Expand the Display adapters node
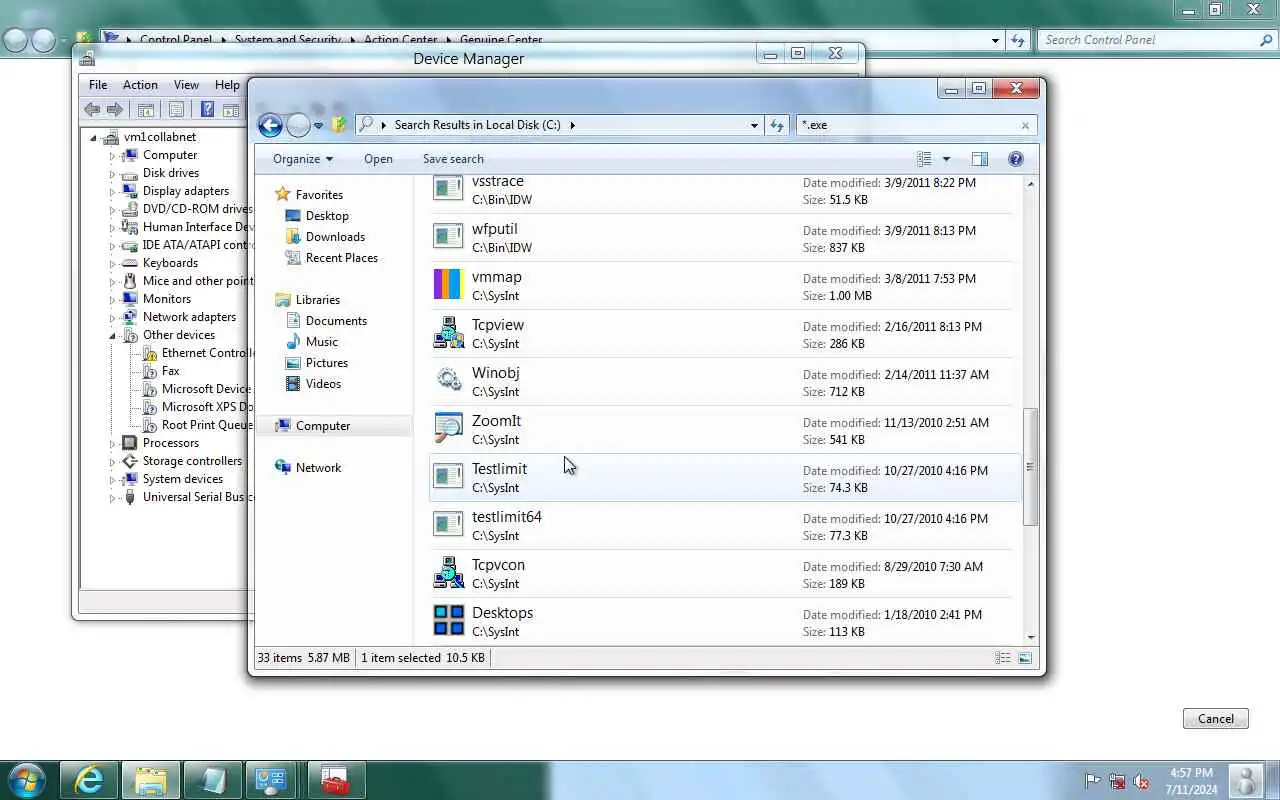Screen dimensions: 1280x800 pyautogui.click(x=113, y=191)
